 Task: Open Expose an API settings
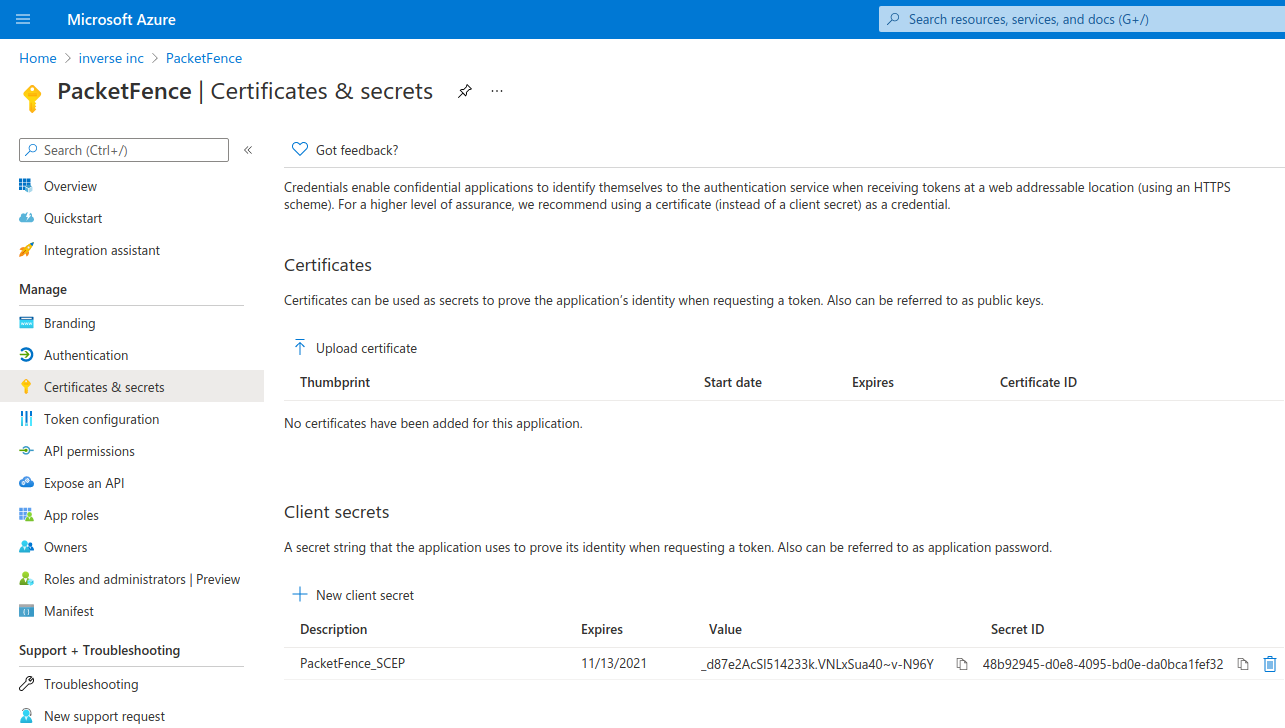click(x=84, y=483)
